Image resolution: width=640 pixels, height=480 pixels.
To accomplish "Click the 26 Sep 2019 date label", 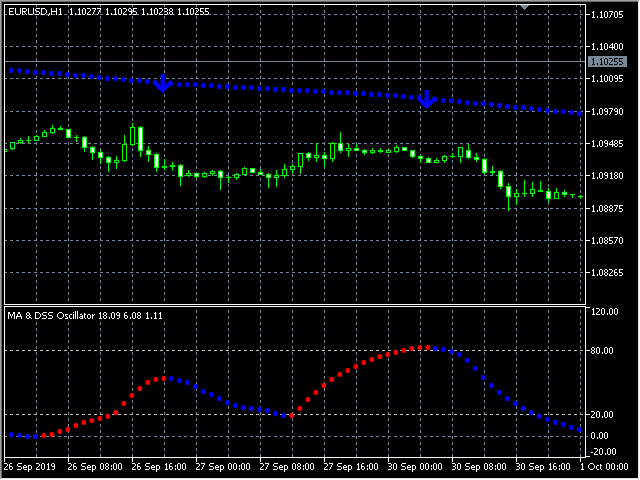I will pos(28,467).
